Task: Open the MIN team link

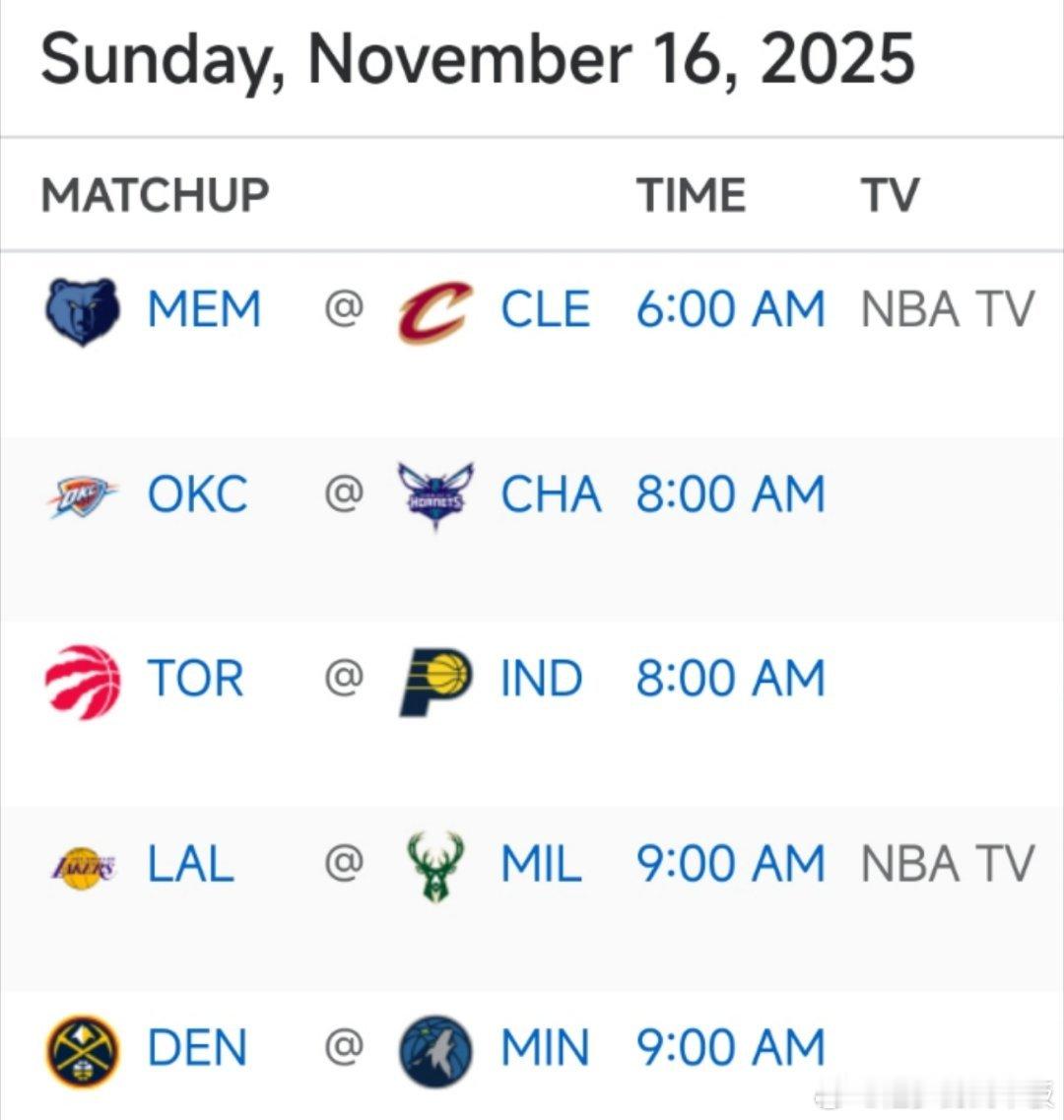Action: [x=545, y=1049]
